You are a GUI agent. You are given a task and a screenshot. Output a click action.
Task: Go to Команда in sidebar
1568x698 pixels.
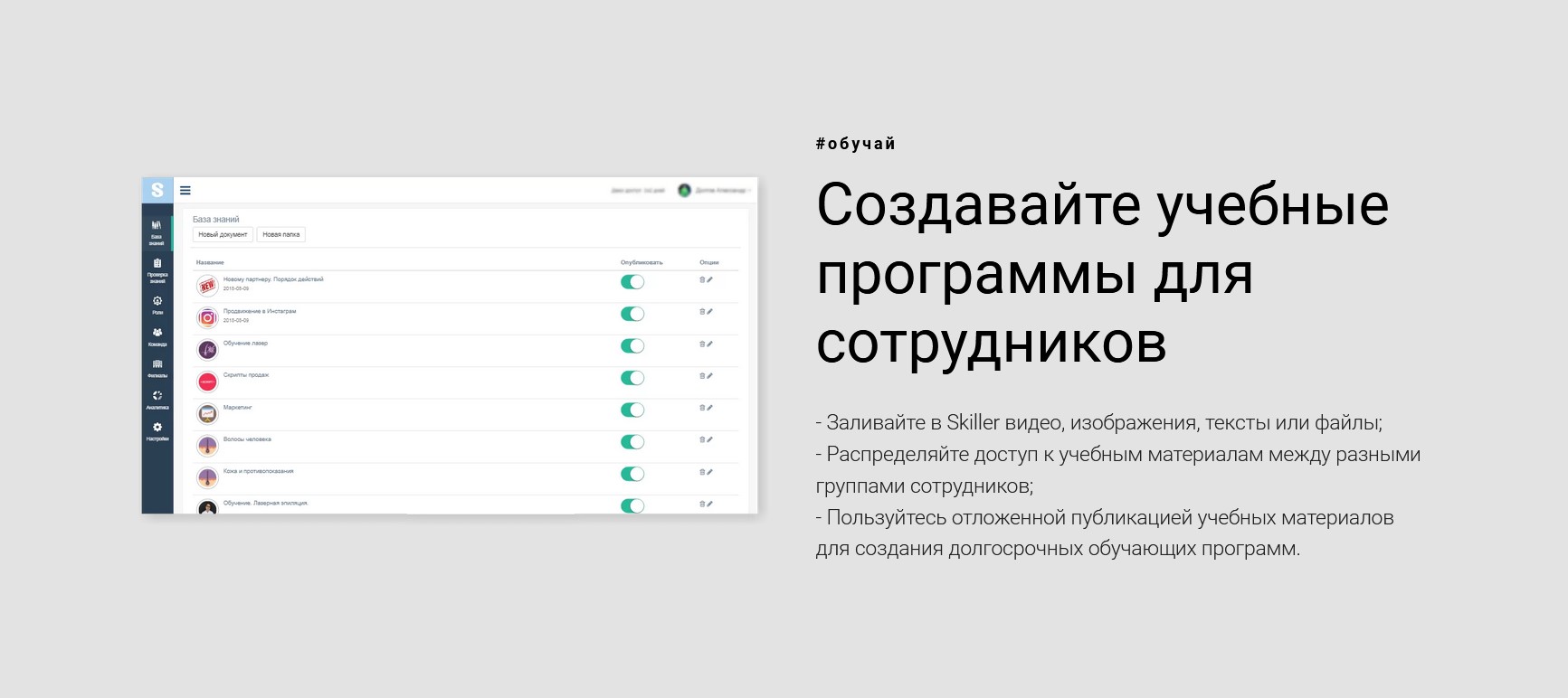pyautogui.click(x=157, y=336)
